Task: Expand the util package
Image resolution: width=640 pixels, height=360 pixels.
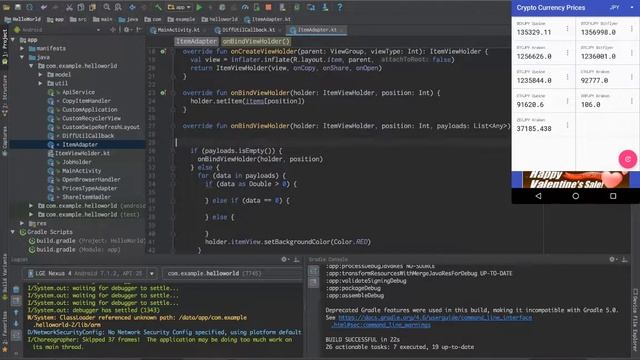Action: click(x=40, y=83)
